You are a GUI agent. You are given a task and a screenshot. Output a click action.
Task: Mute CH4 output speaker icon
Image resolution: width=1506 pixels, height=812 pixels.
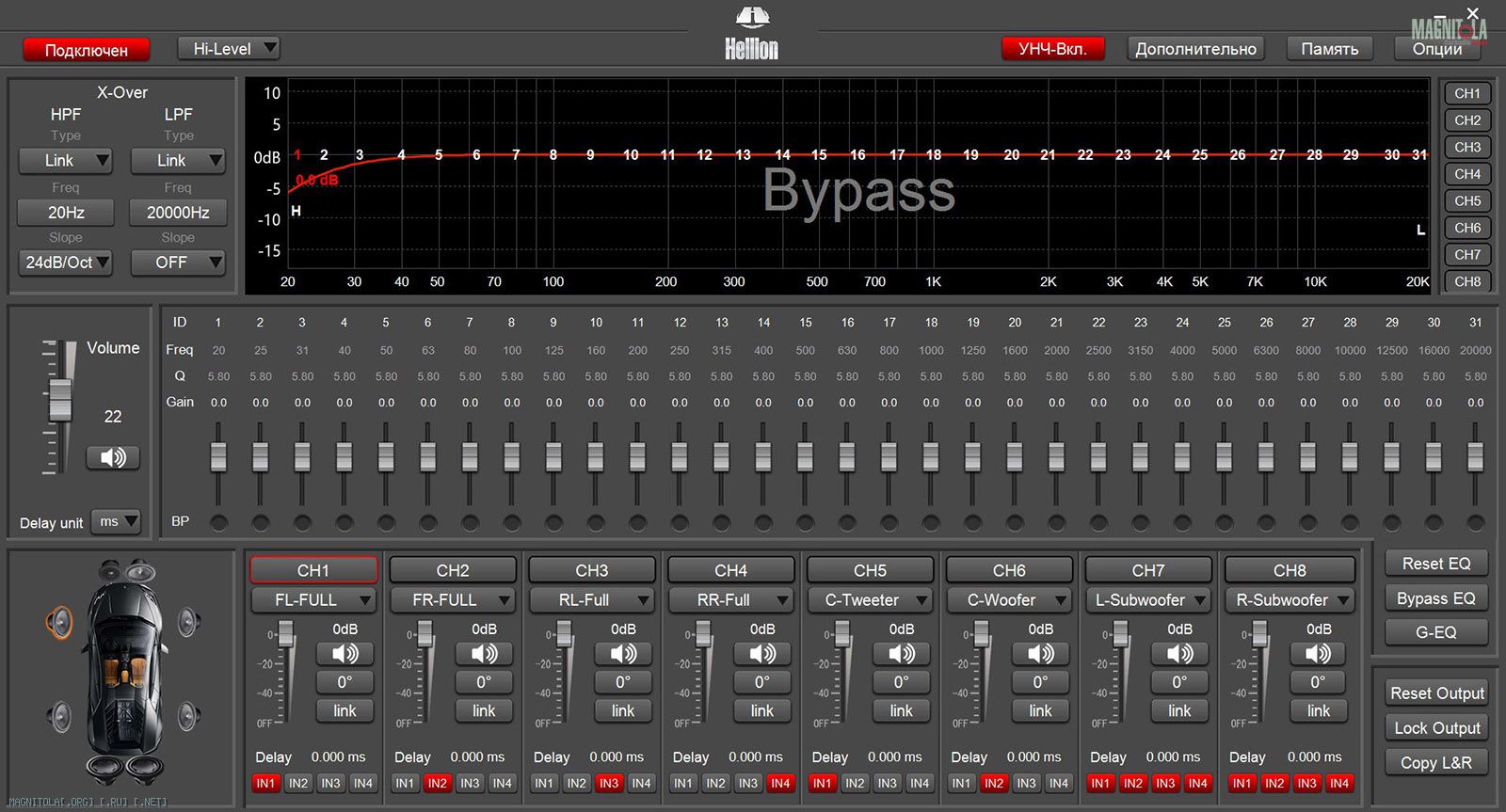pos(762,653)
